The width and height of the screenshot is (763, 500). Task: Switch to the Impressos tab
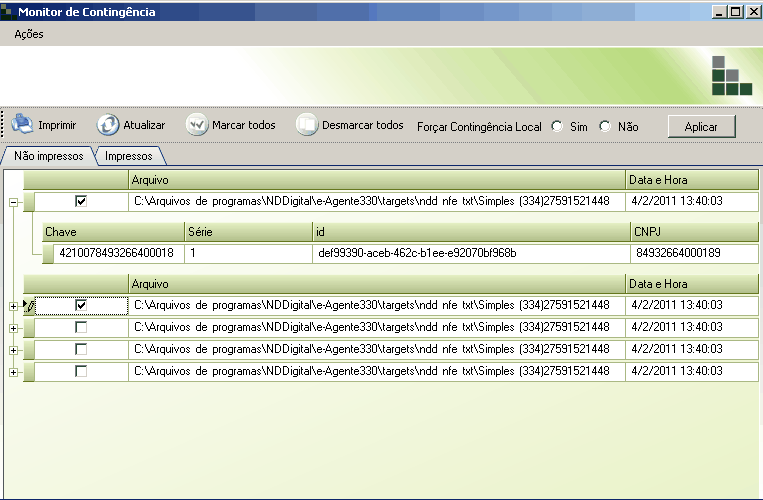pos(129,156)
